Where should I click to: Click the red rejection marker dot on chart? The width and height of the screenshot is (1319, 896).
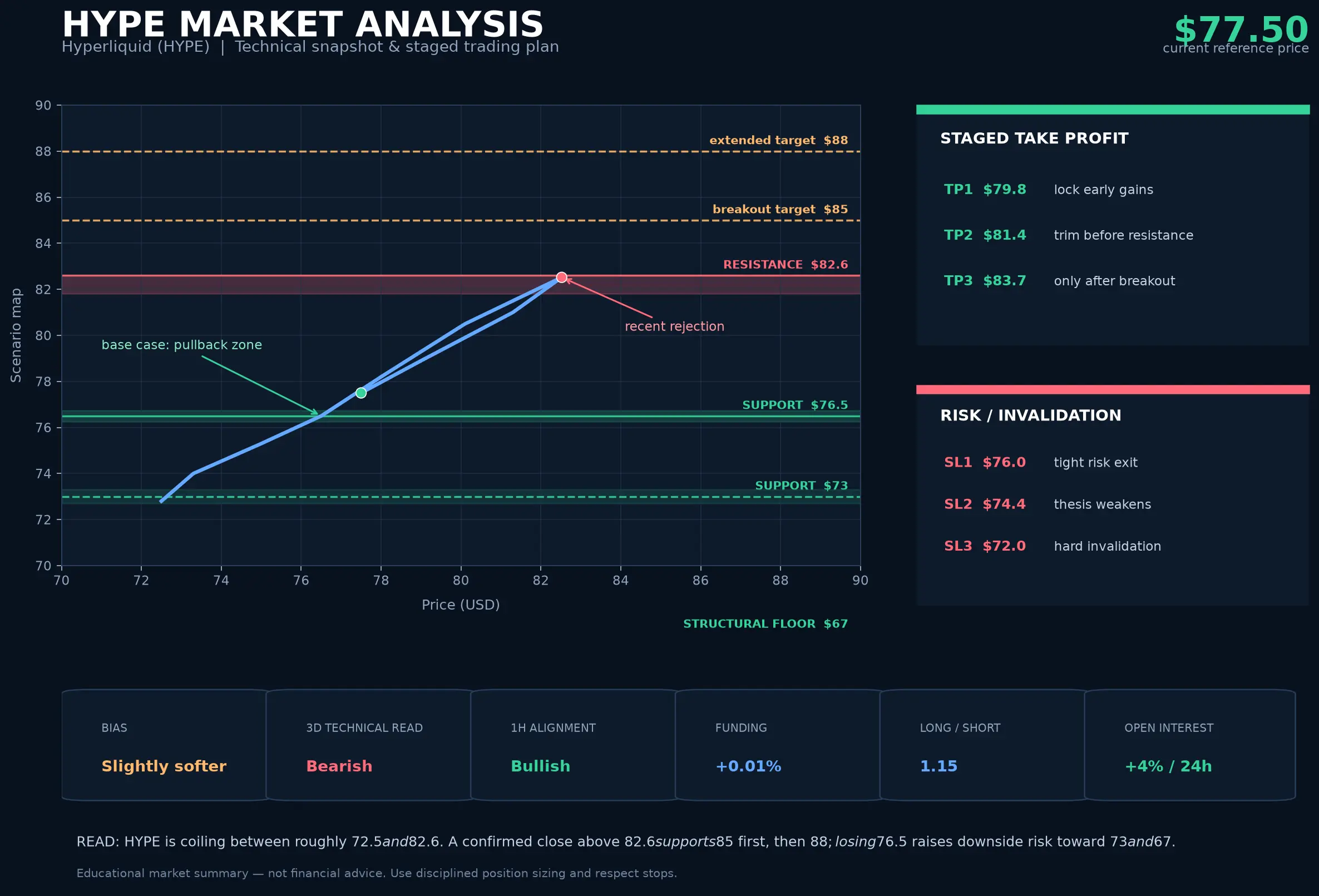coord(561,278)
